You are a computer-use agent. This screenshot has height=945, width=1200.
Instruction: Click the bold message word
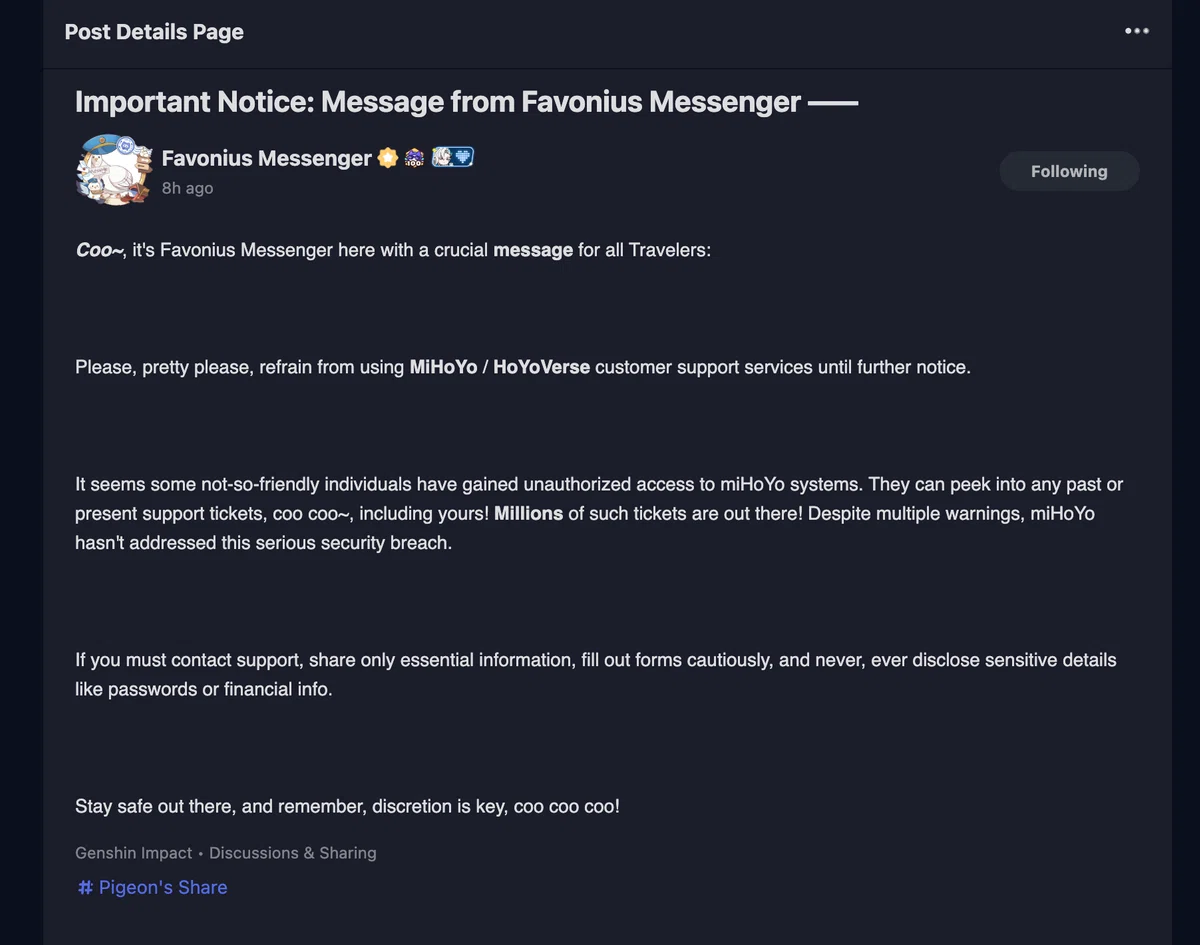coord(533,250)
